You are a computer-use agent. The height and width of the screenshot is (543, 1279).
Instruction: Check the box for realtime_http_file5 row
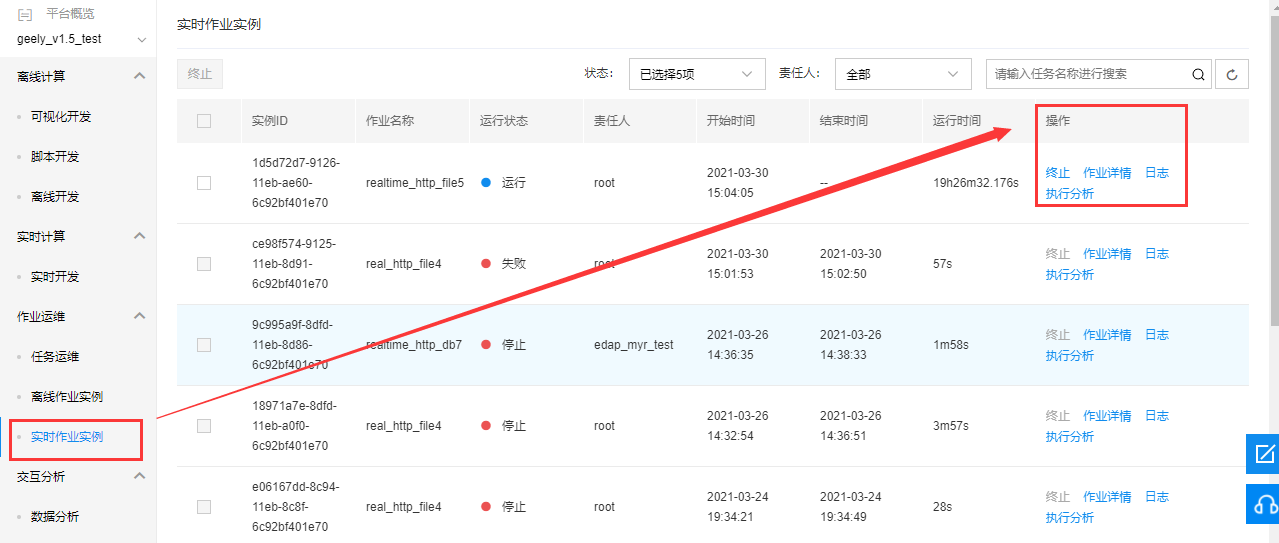click(x=204, y=183)
